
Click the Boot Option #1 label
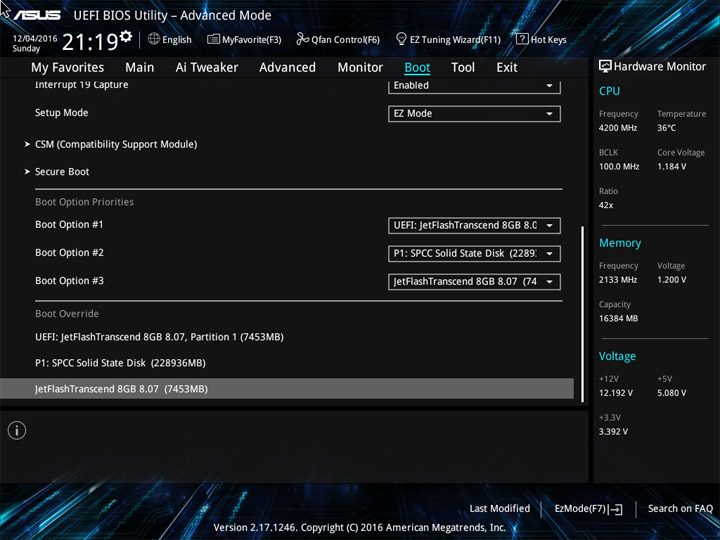click(69, 225)
